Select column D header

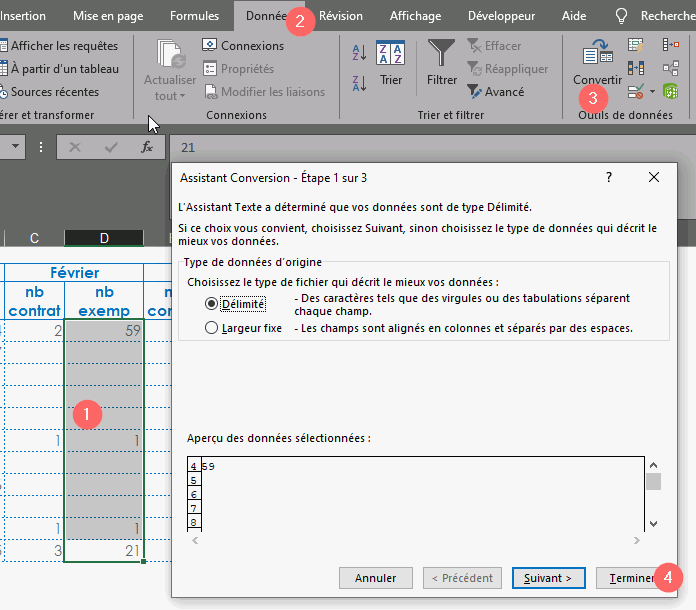104,238
